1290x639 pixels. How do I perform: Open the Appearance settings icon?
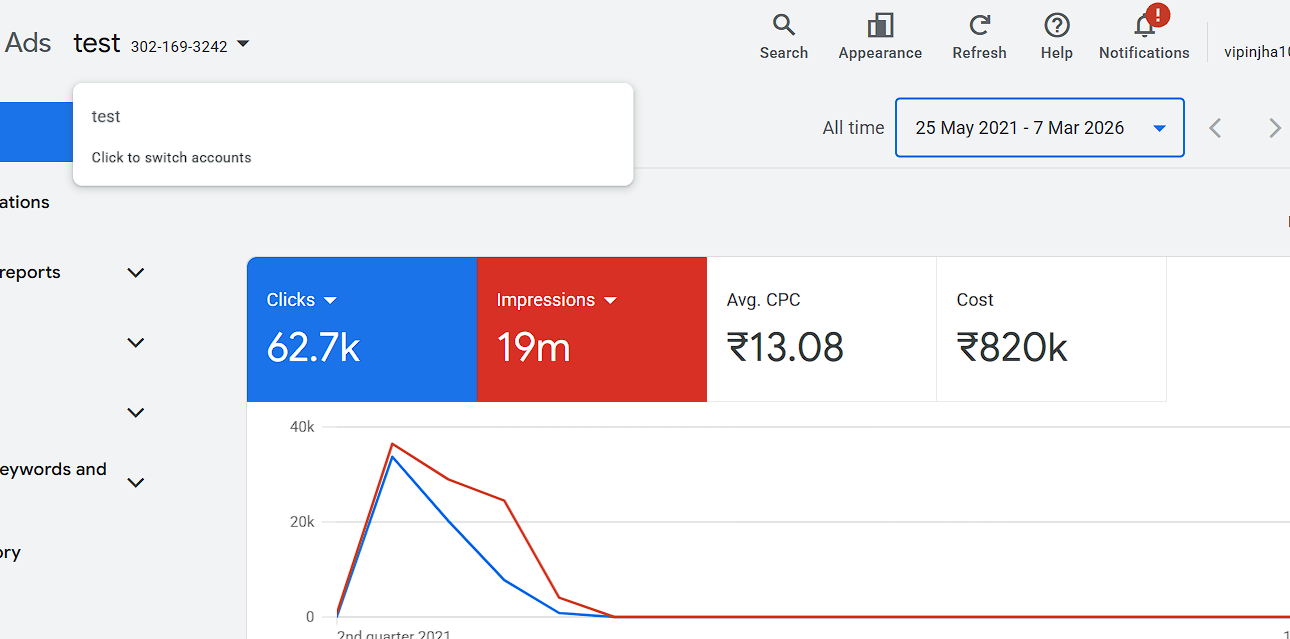pos(880,27)
